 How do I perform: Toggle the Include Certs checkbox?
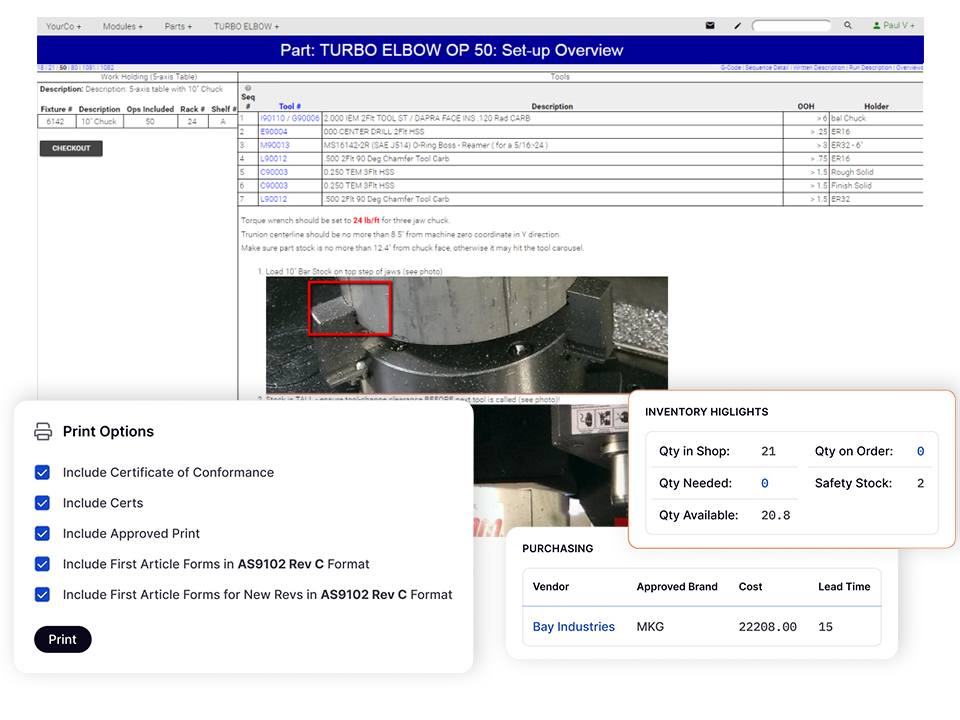[x=42, y=503]
